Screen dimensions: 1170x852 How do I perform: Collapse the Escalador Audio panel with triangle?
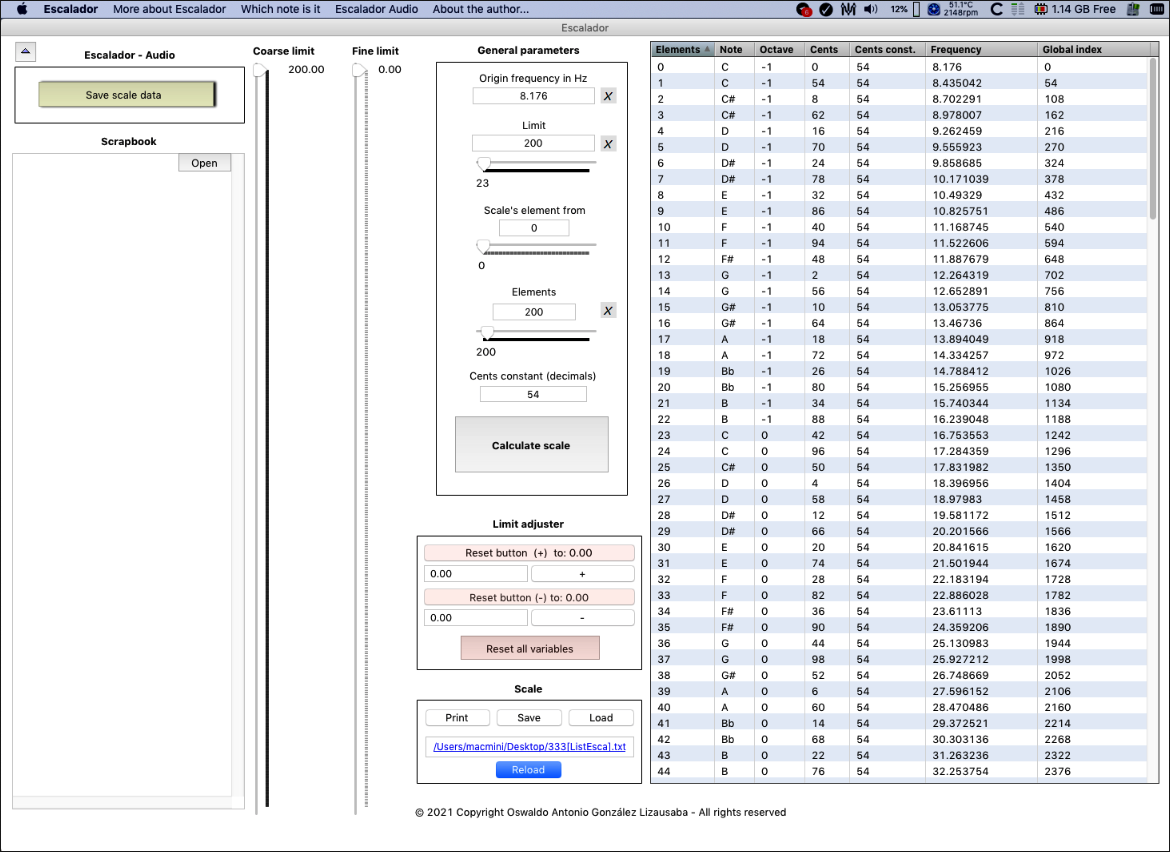tap(26, 51)
